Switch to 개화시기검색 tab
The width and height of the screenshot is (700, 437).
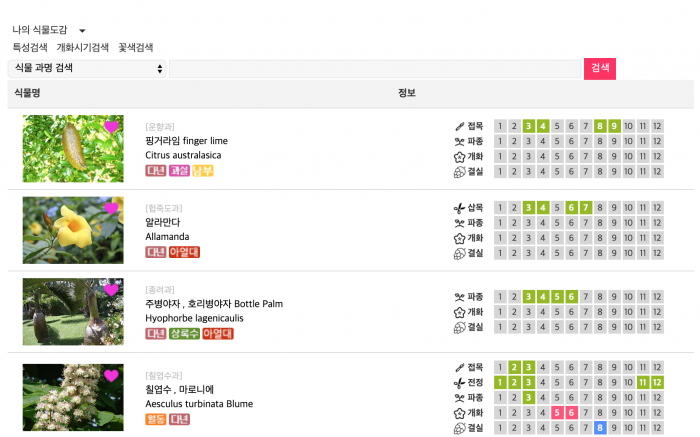tap(83, 47)
